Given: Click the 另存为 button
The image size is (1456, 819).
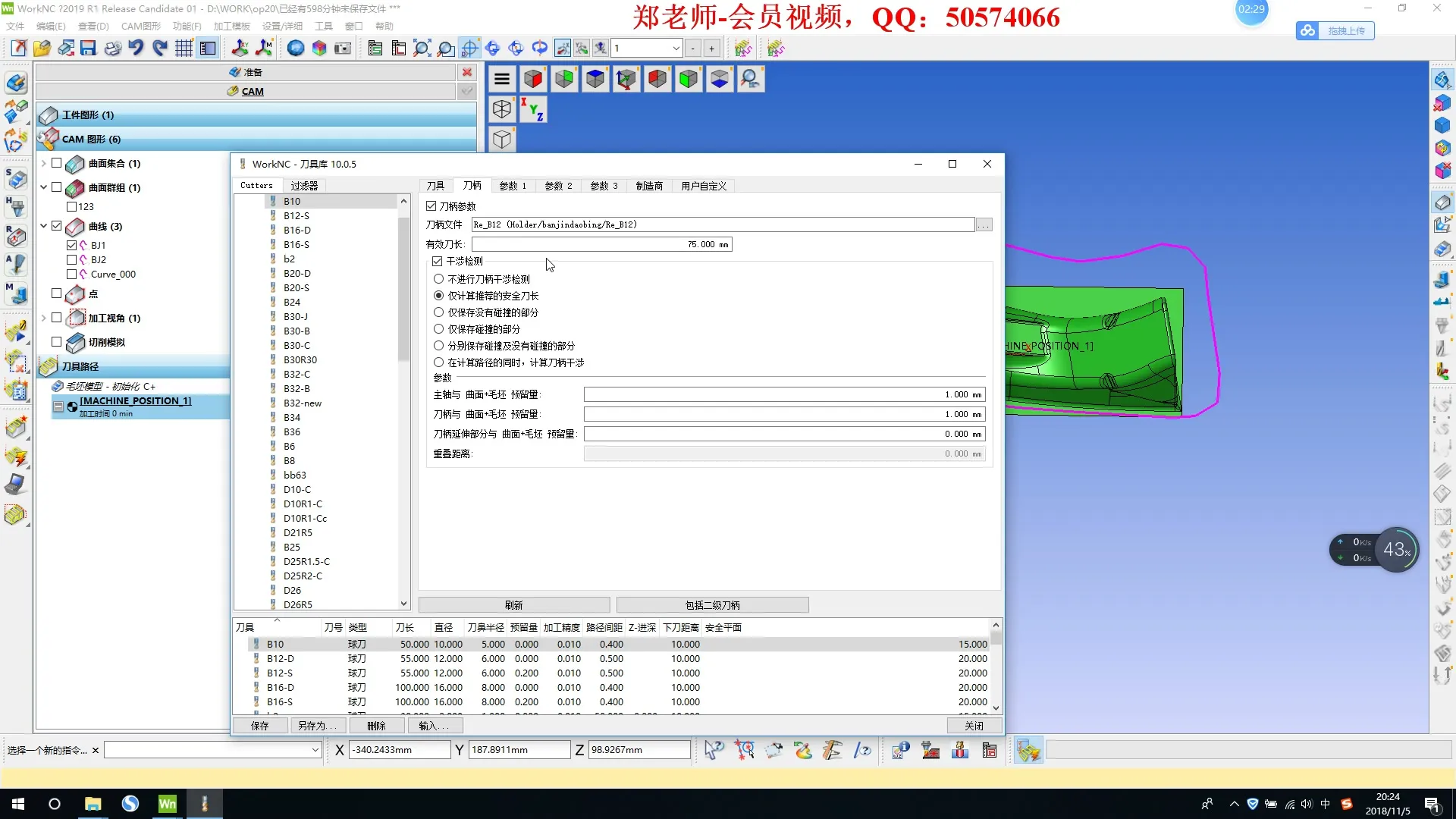Looking at the screenshot, I should [x=317, y=726].
